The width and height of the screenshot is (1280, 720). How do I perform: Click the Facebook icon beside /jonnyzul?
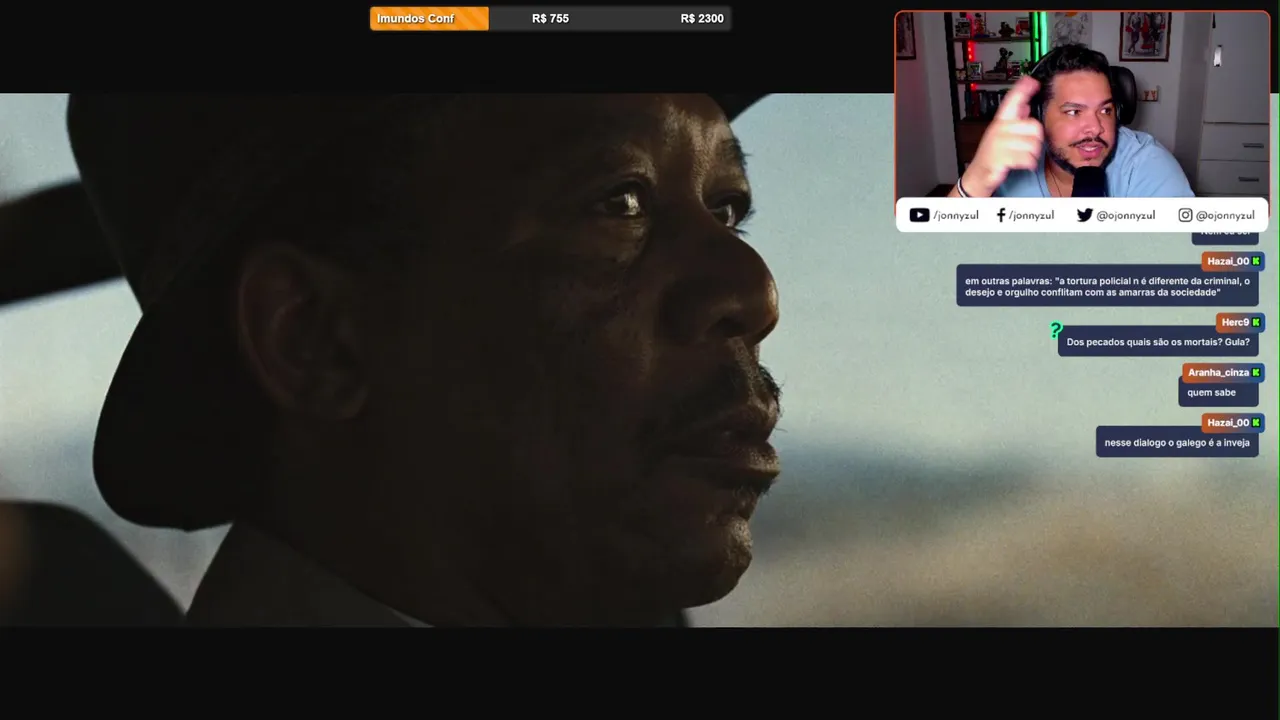[1001, 215]
